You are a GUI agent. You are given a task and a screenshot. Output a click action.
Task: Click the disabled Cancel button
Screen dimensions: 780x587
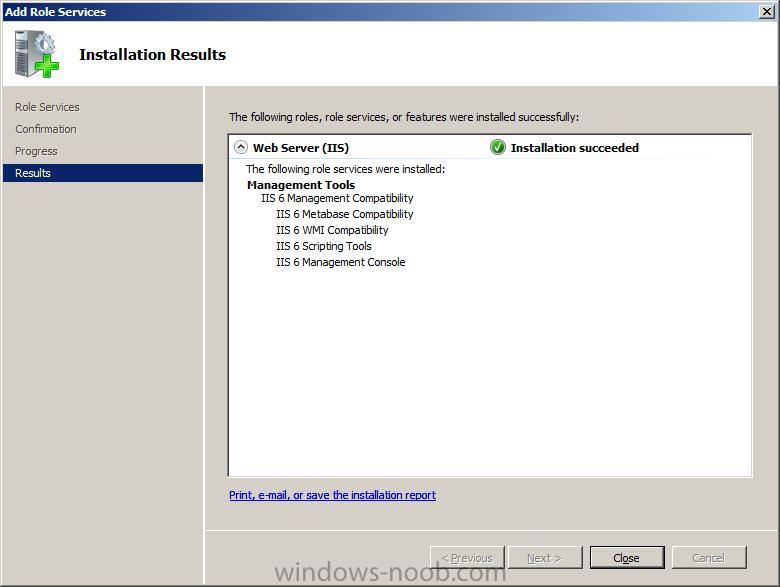click(709, 558)
